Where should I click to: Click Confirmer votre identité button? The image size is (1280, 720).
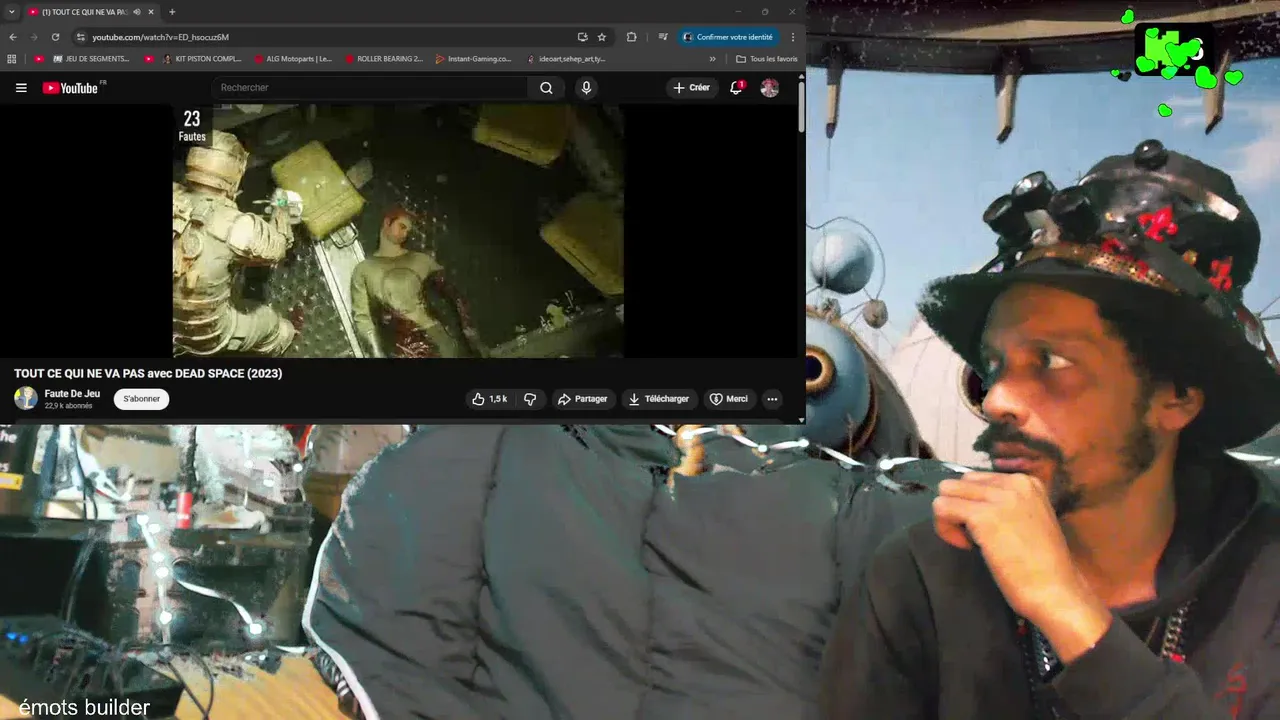click(728, 37)
